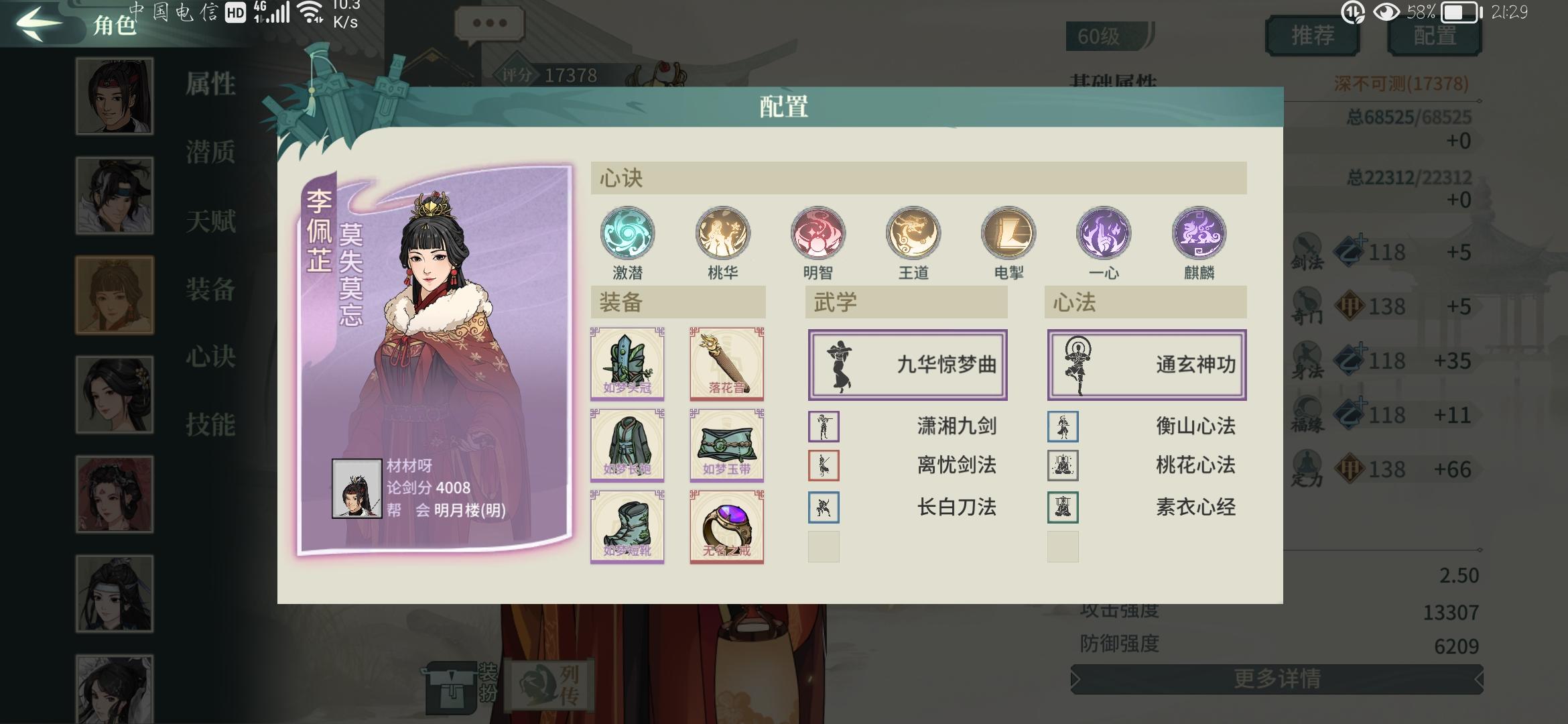The height and width of the screenshot is (724, 1568).
Task: Select the 九华惊梦曲 main martial art
Action: [x=907, y=365]
